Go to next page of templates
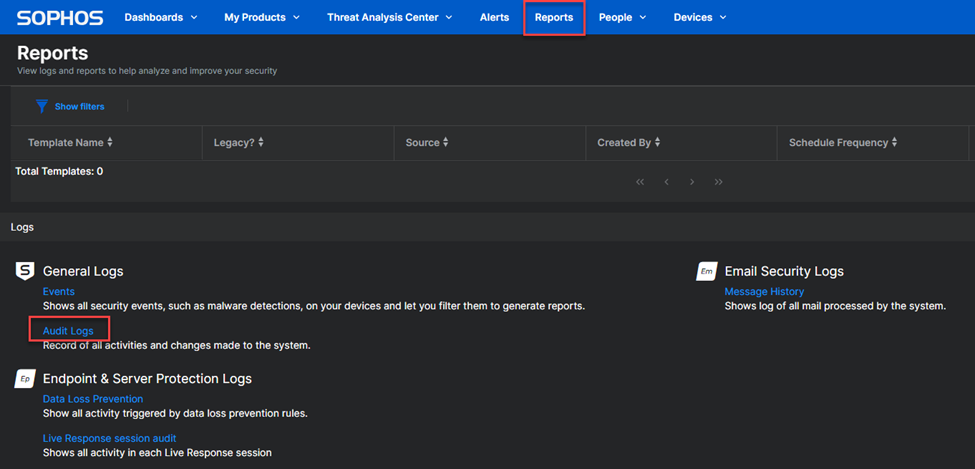 point(692,182)
